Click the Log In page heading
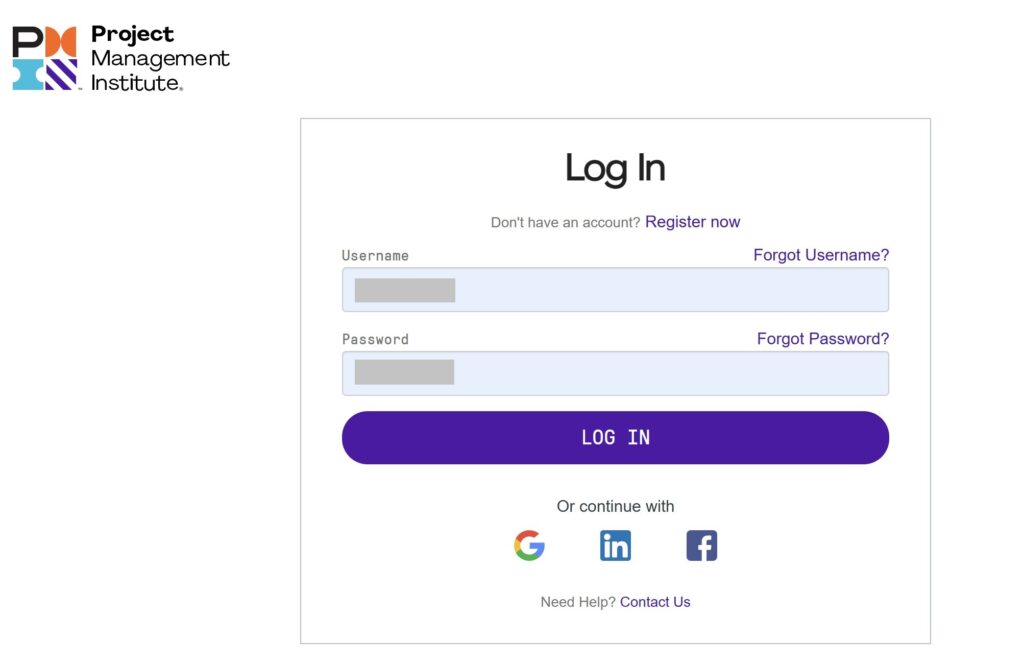The image size is (1024, 662). pyautogui.click(x=615, y=168)
